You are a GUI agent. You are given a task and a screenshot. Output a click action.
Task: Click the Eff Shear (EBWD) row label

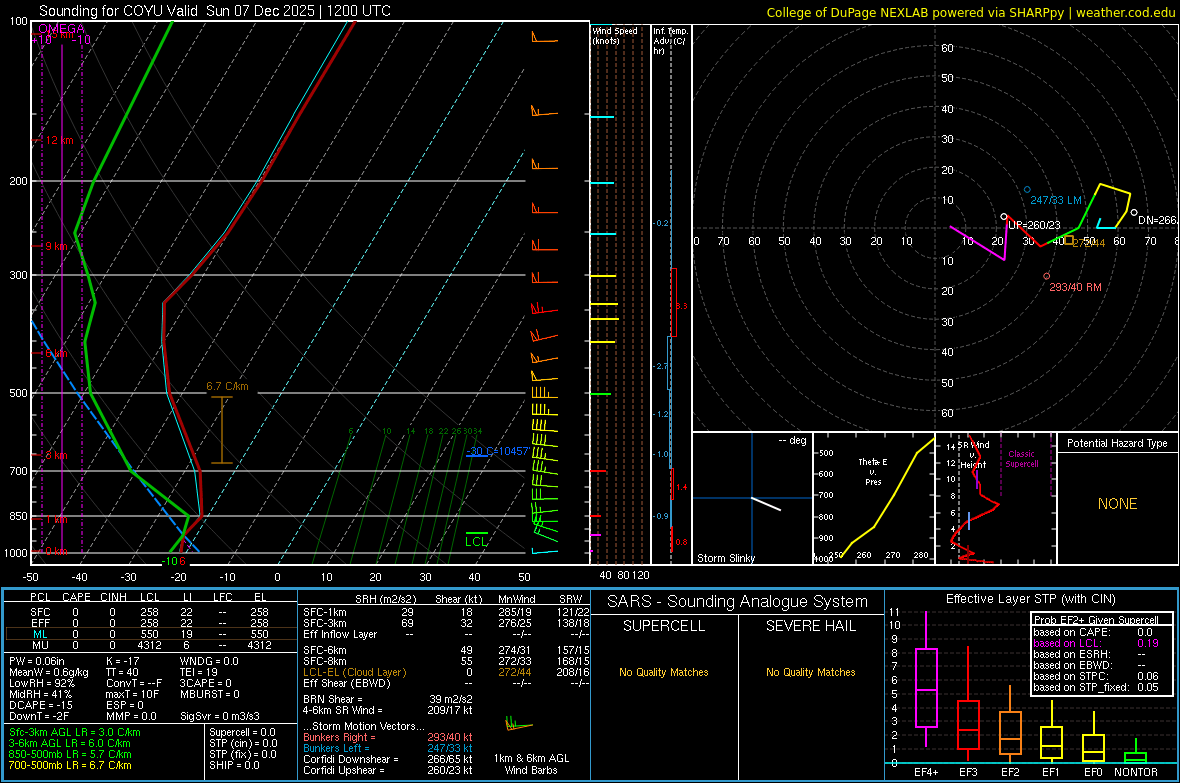(347, 684)
